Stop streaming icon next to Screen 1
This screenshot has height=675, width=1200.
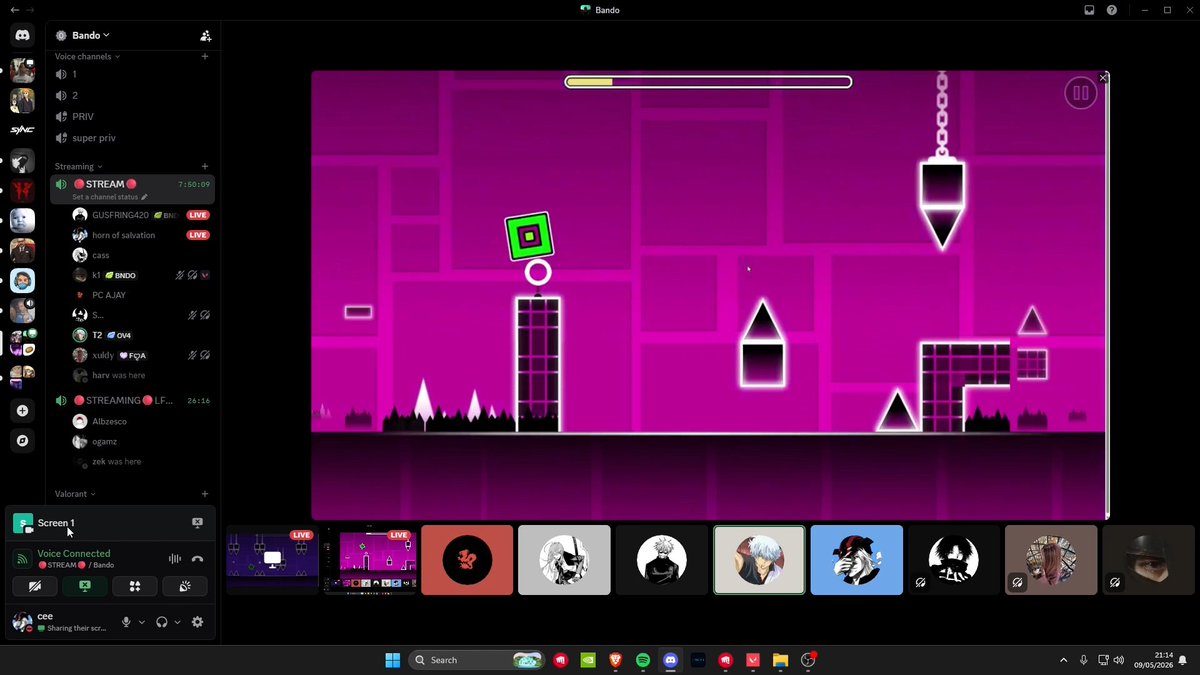pyautogui.click(x=197, y=522)
